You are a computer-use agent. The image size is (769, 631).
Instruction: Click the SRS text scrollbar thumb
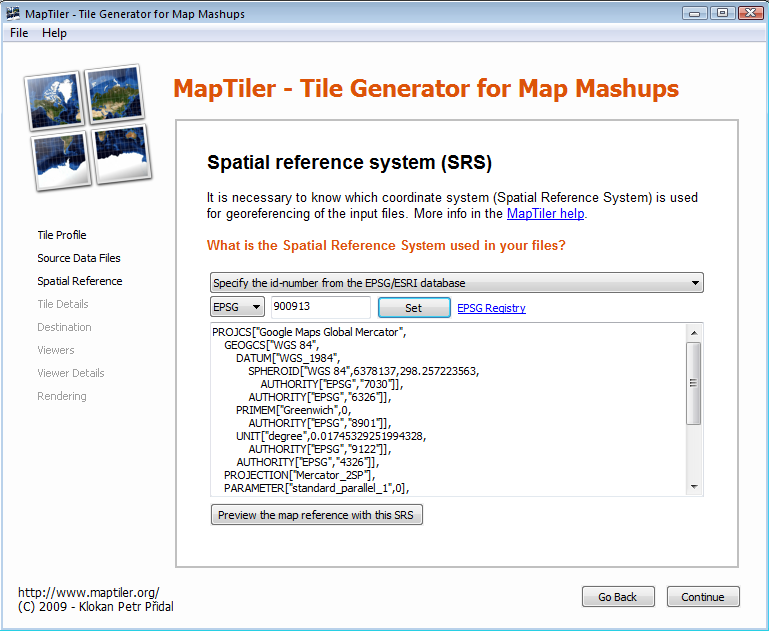coord(694,383)
